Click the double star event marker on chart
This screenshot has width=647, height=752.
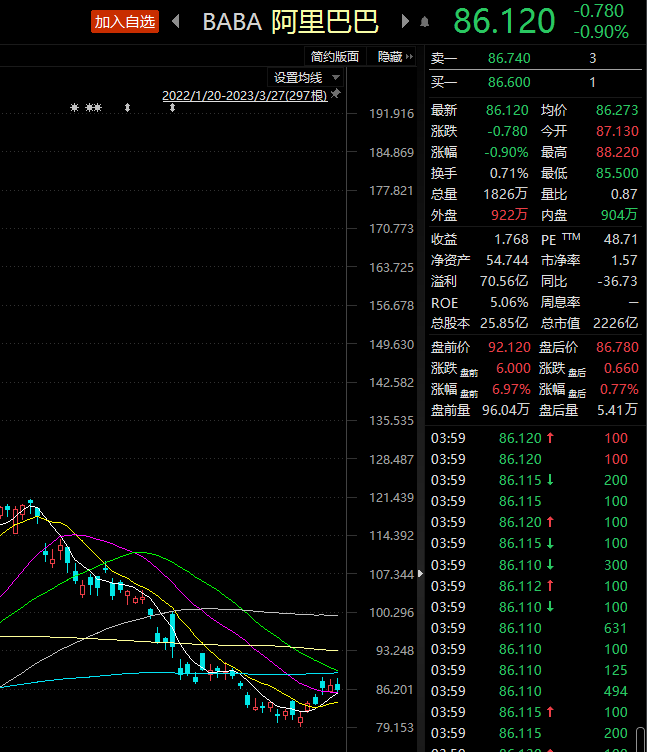(94, 108)
